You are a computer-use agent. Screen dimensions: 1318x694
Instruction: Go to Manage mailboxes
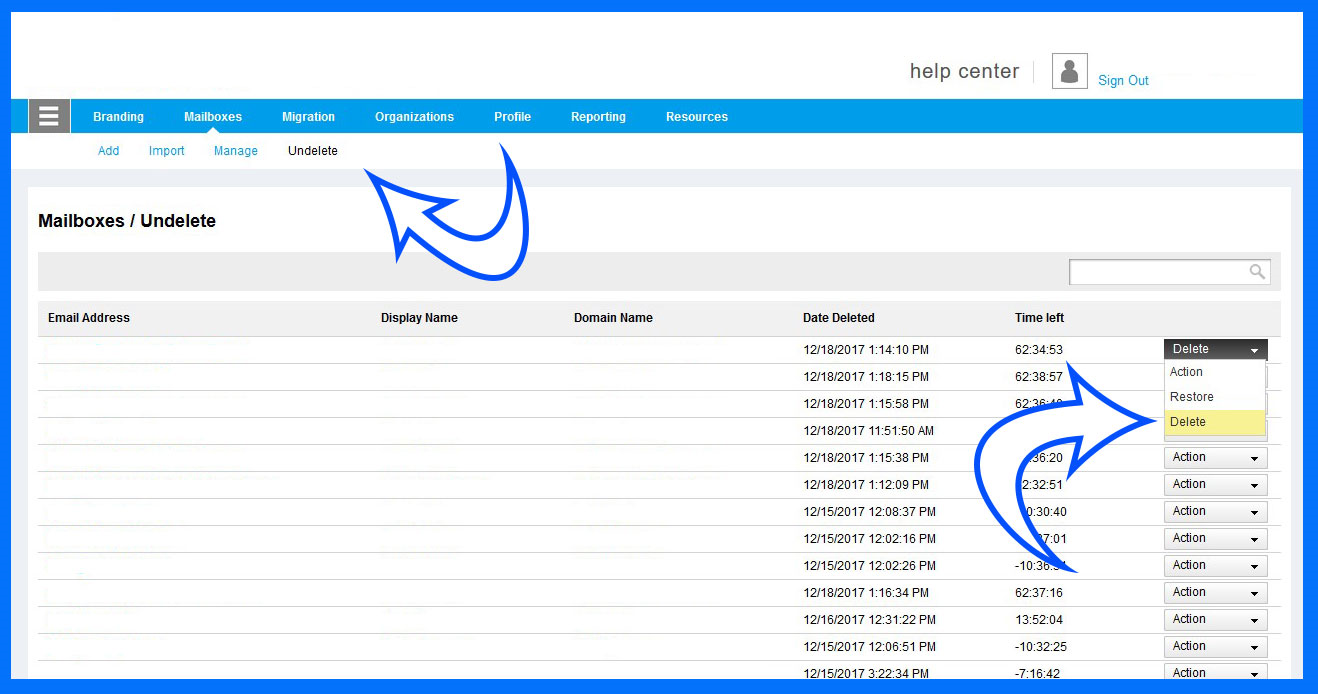[x=236, y=151]
